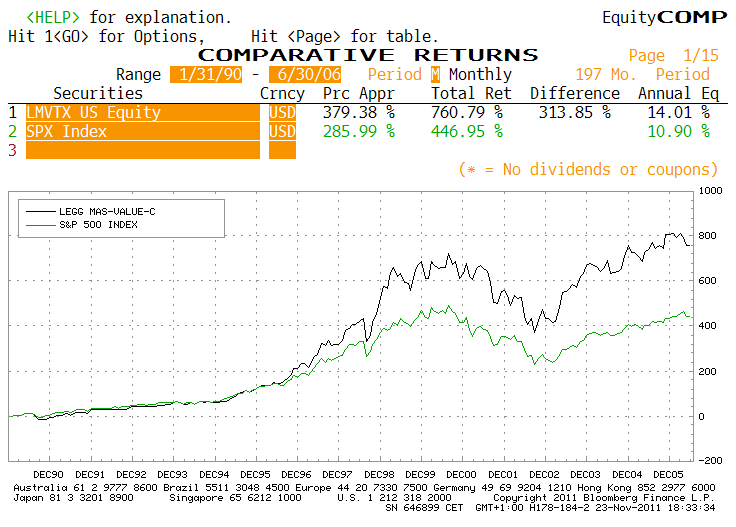
Task: Click the Monthly period label
Action: pyautogui.click(x=480, y=75)
